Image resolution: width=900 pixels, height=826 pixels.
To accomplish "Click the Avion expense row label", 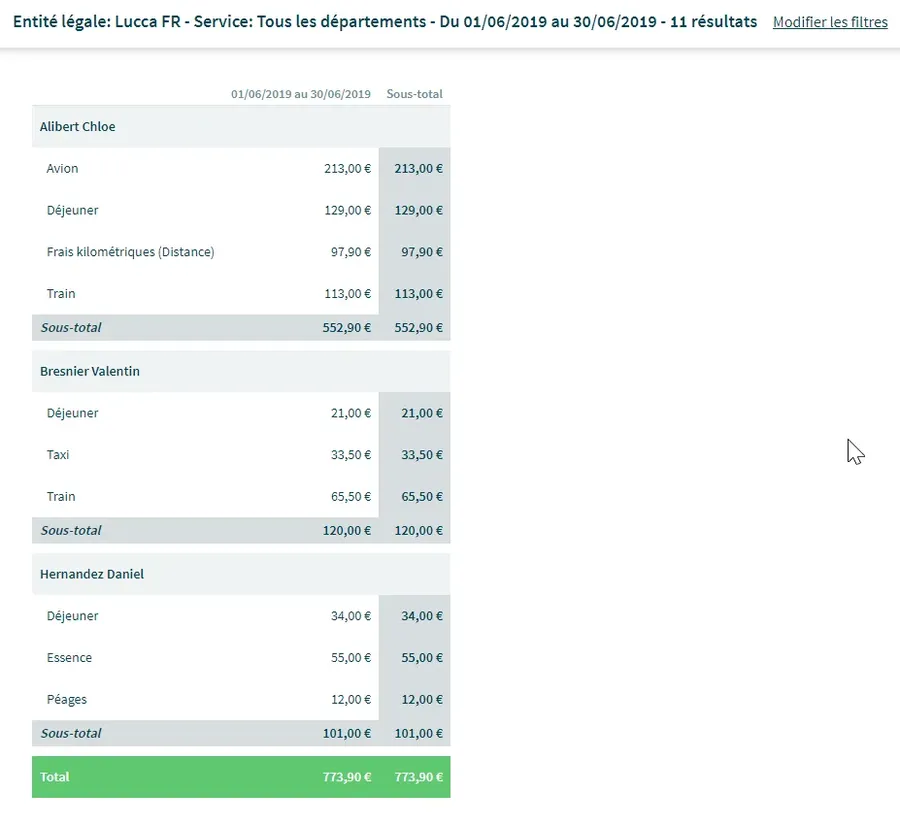I will coord(62,169).
